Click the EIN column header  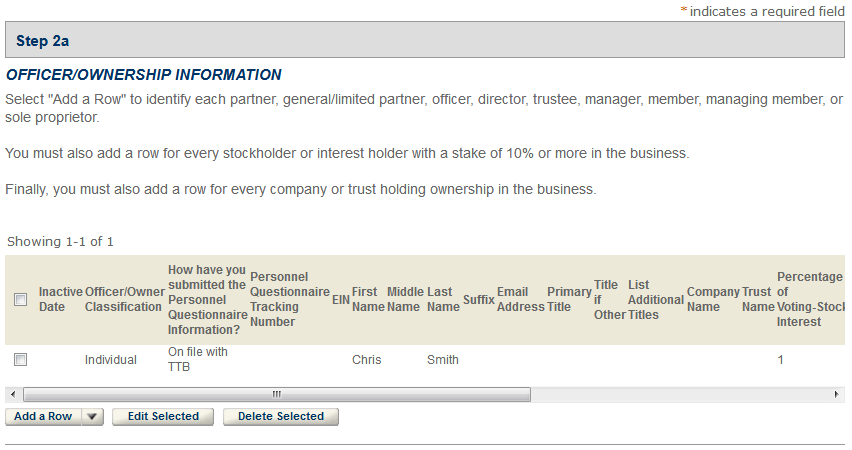tap(340, 299)
